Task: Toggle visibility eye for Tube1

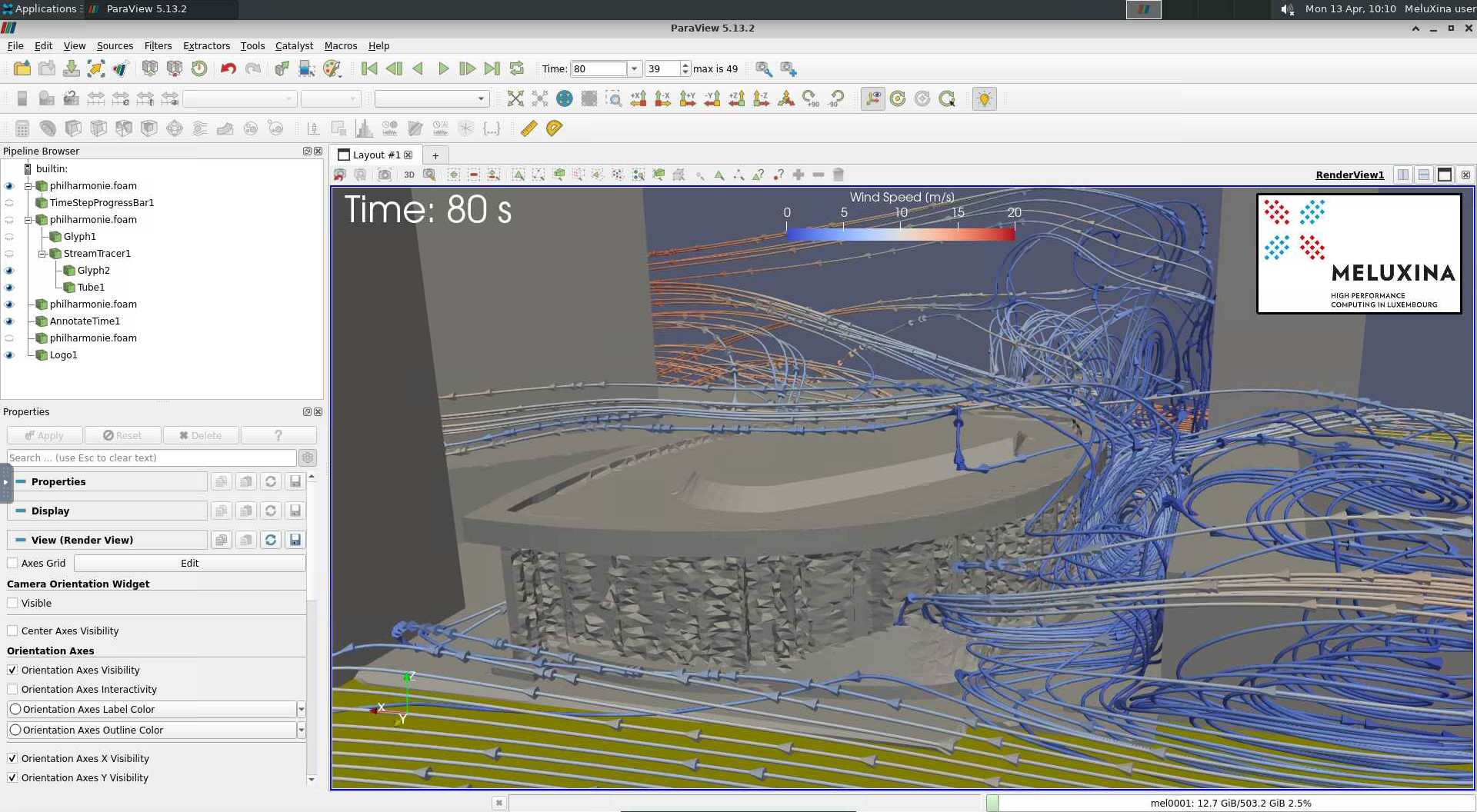Action: coord(9,288)
